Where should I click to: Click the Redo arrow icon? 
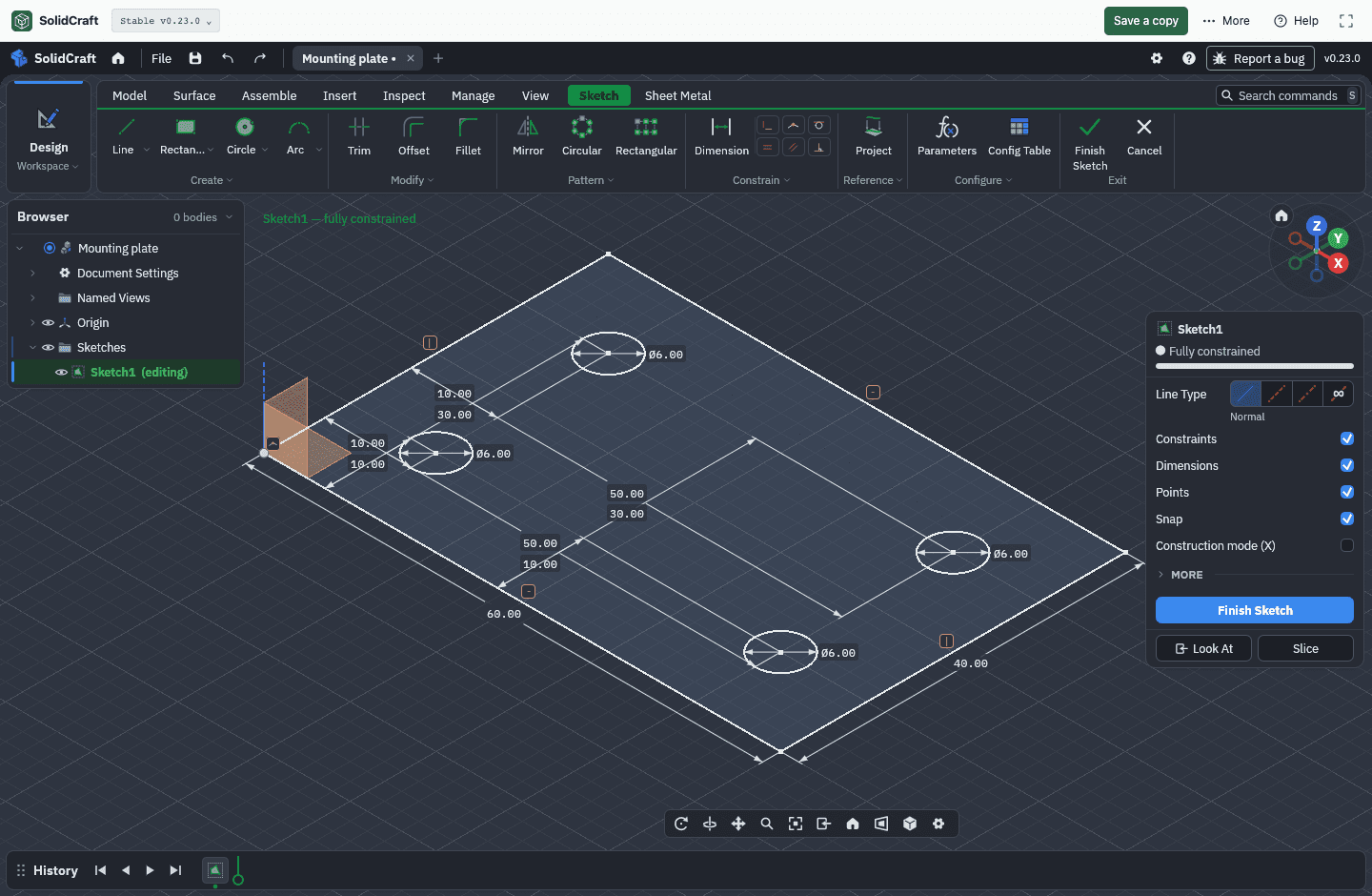tap(260, 58)
